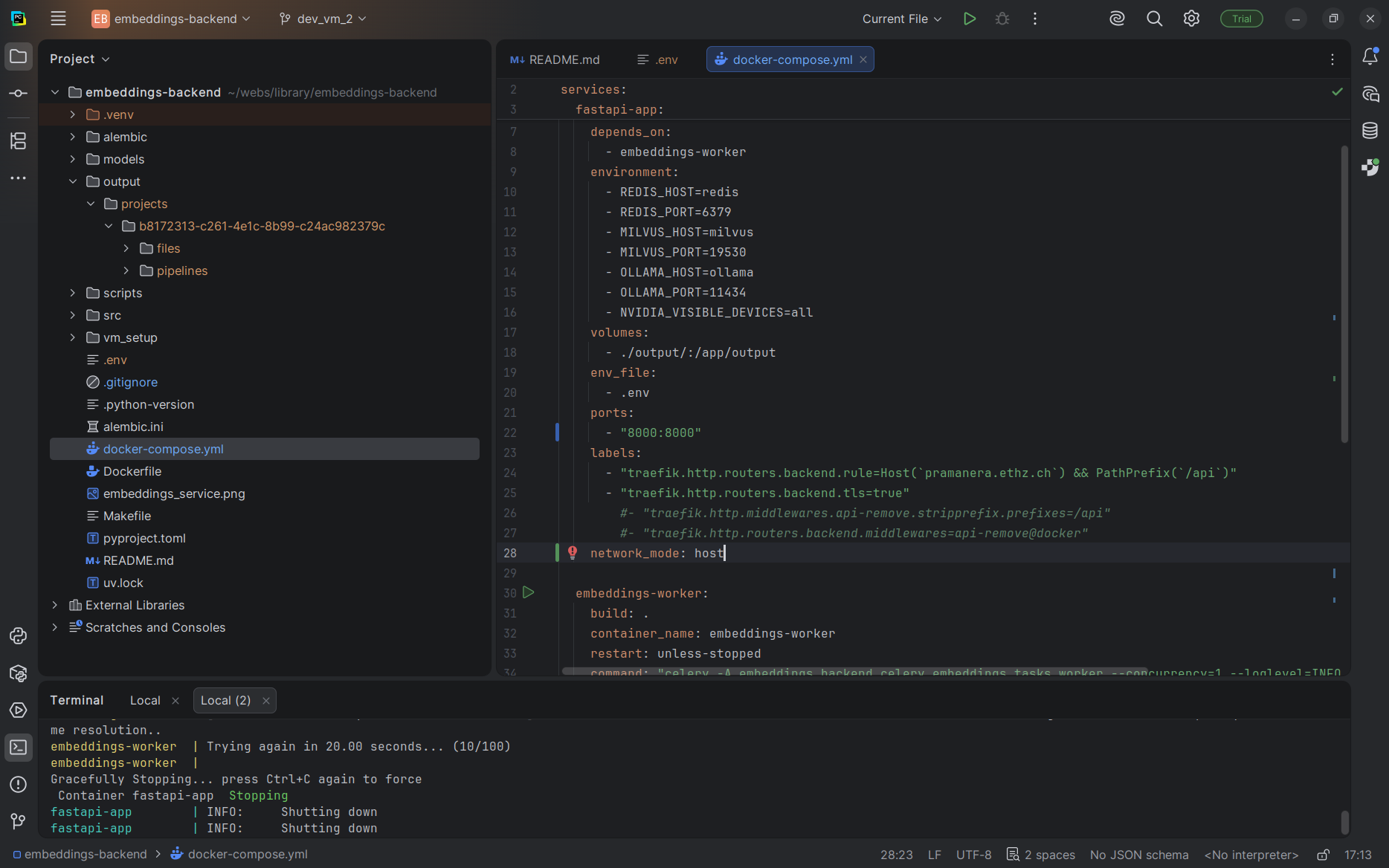Open pyproject.toml in project tree
Viewport: 1389px width, 868px height.
144,538
